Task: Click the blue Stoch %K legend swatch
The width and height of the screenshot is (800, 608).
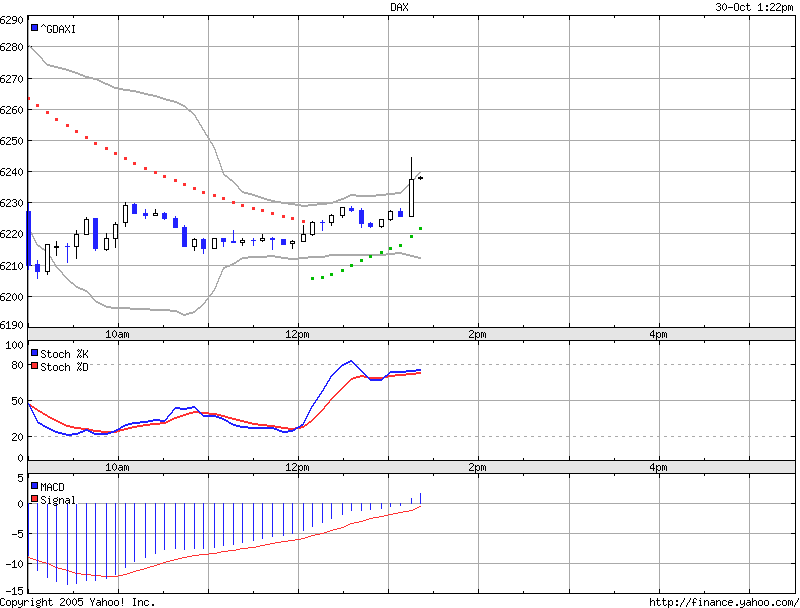Action: pyautogui.click(x=34, y=352)
